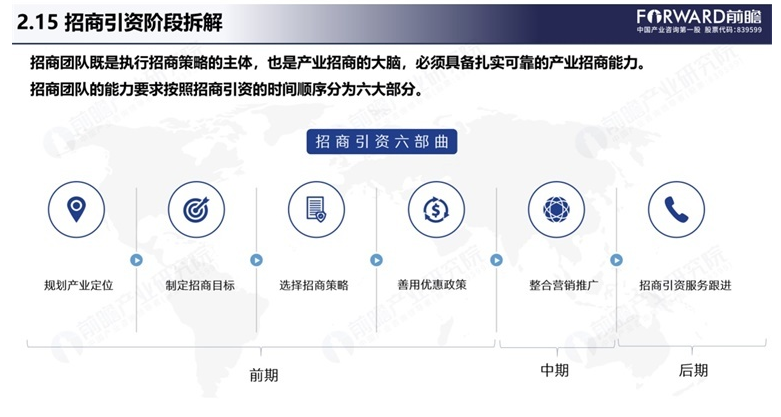Click the dollar cycle policy icon
Screen dimensions: 781x417
[436, 209]
